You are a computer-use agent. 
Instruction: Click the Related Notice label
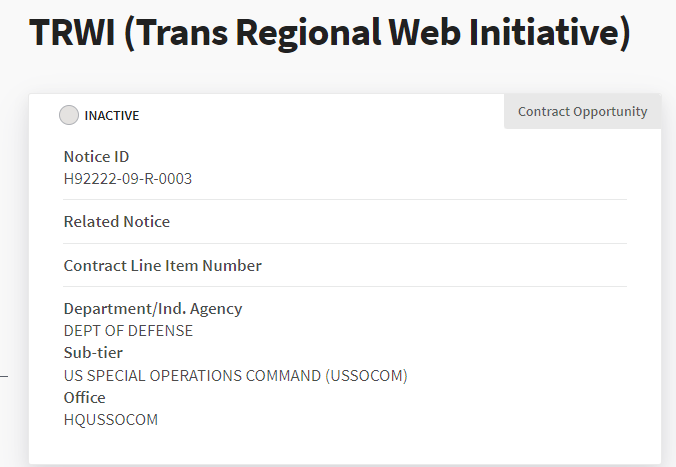(117, 222)
